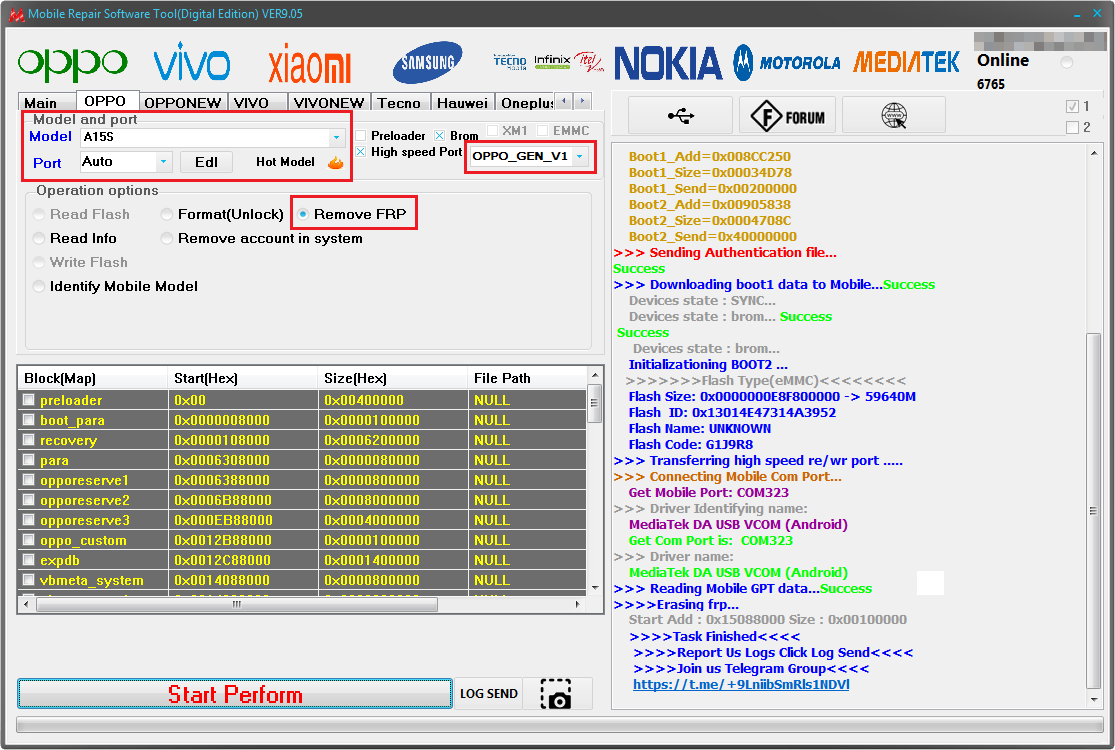
Task: Toggle the High speed Port checkbox
Action: point(361,152)
